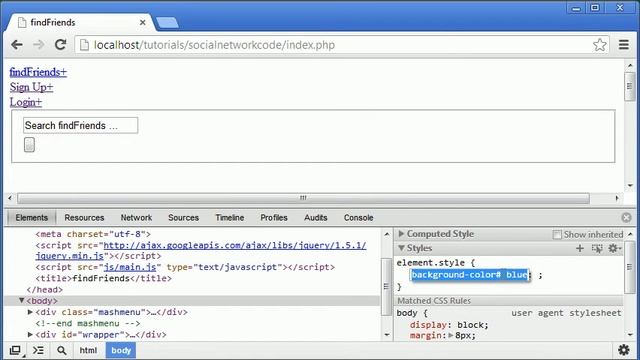The image size is (640, 360).
Task: Open search with magnifier icon
Action: [62, 350]
